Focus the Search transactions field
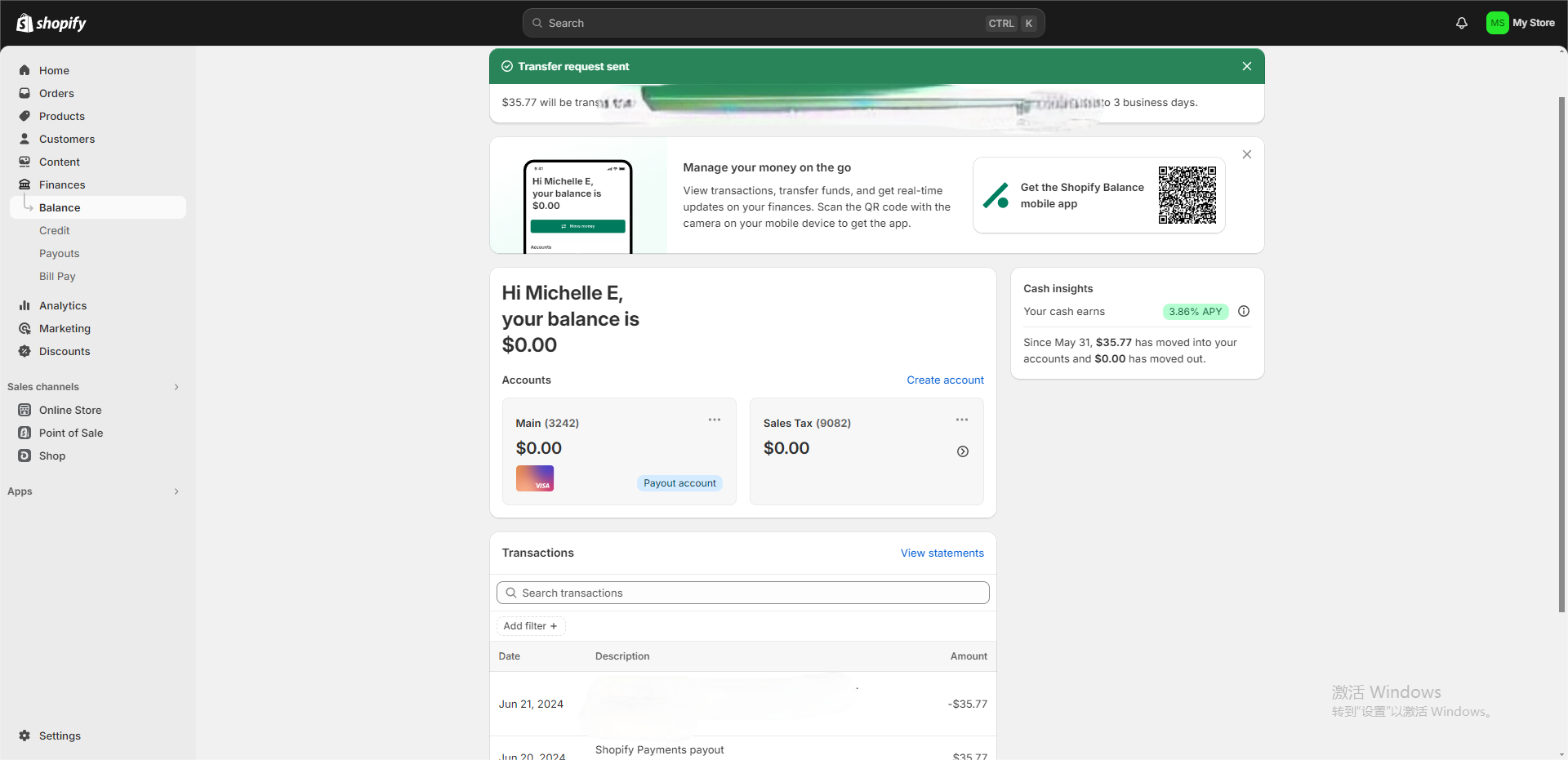This screenshot has width=1568, height=760. [x=743, y=593]
